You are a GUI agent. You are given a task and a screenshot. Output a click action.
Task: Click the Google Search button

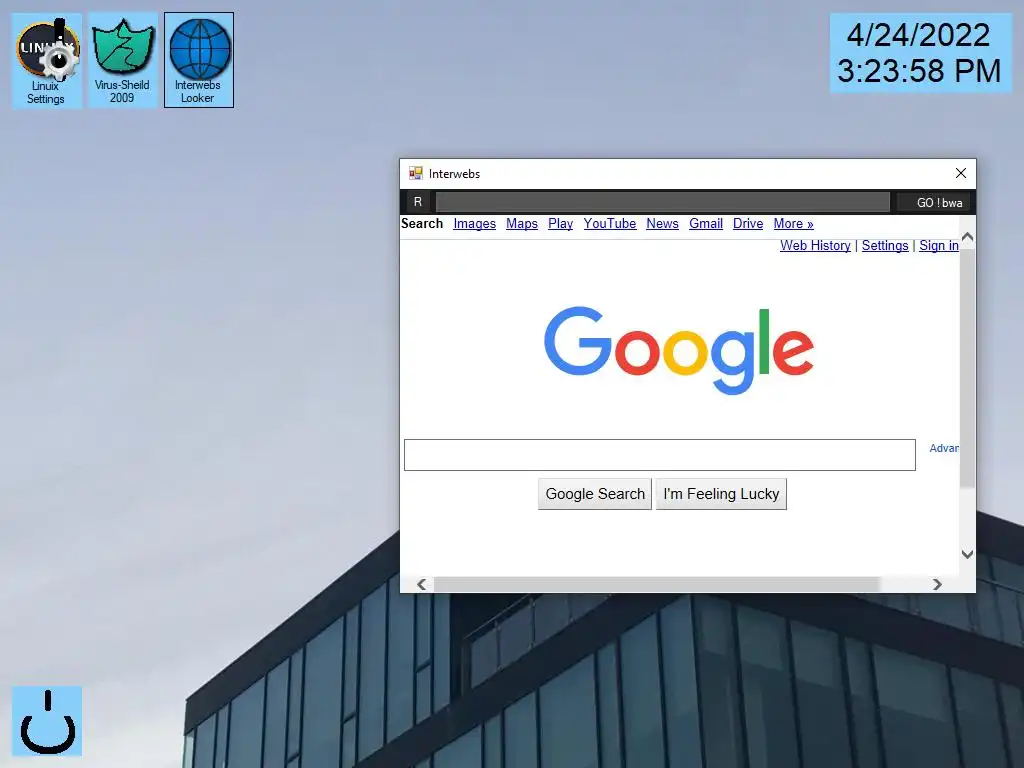click(x=595, y=494)
